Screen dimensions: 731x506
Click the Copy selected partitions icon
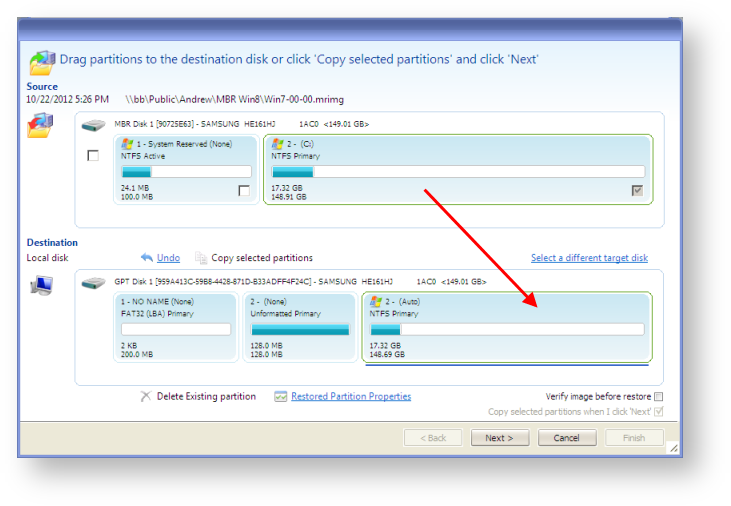pos(201,257)
